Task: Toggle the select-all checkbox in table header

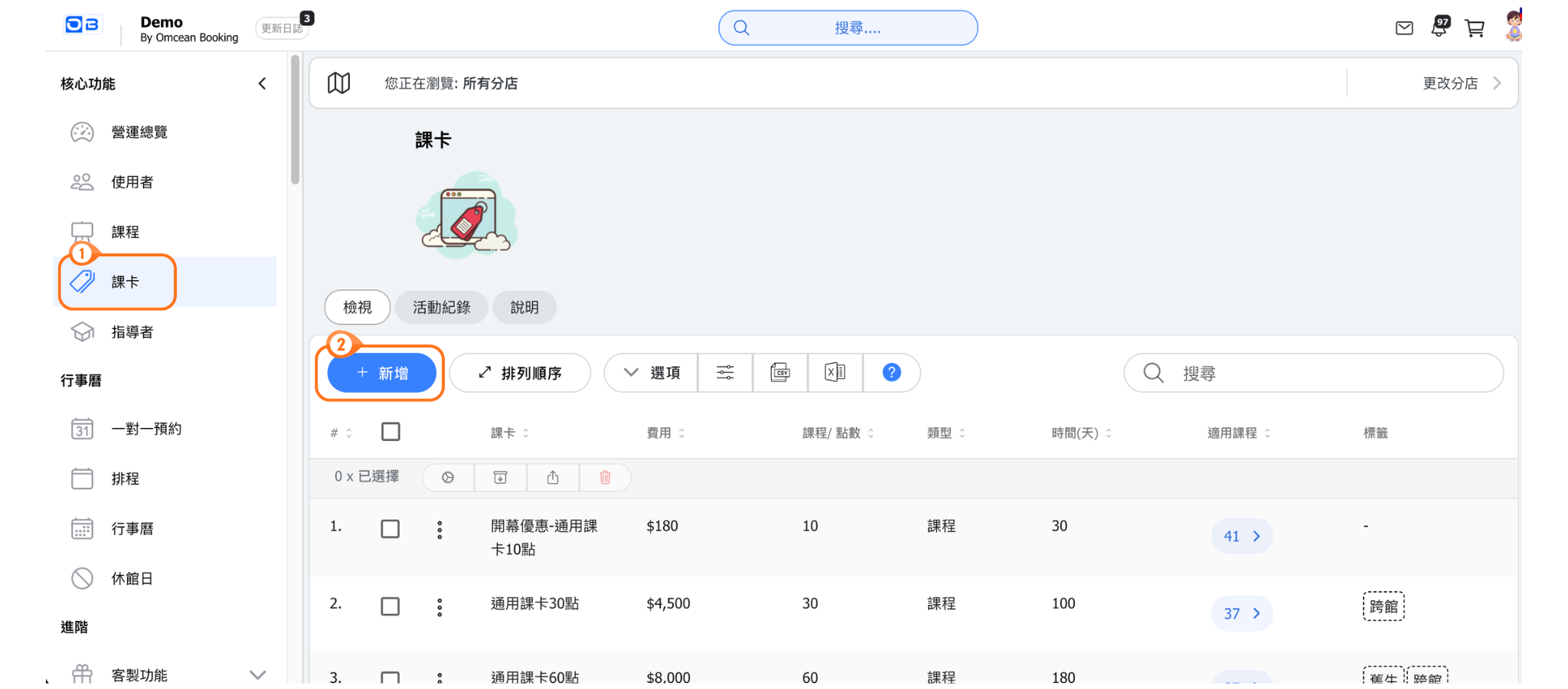Action: [x=390, y=432]
